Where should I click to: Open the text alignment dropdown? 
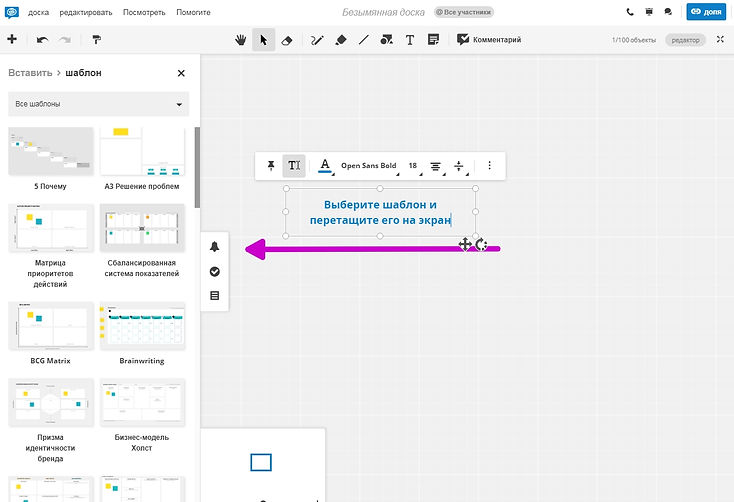436,166
